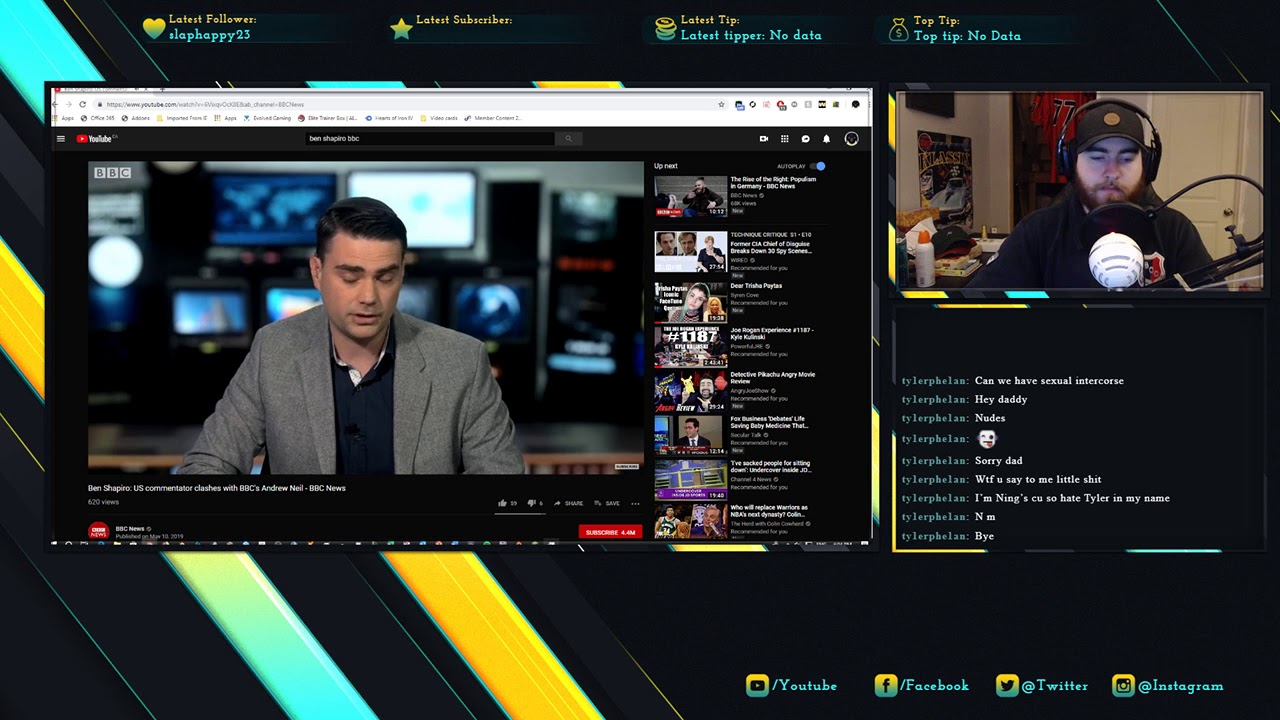Open the YouTube notifications bell
1280x720 pixels.
[826, 139]
